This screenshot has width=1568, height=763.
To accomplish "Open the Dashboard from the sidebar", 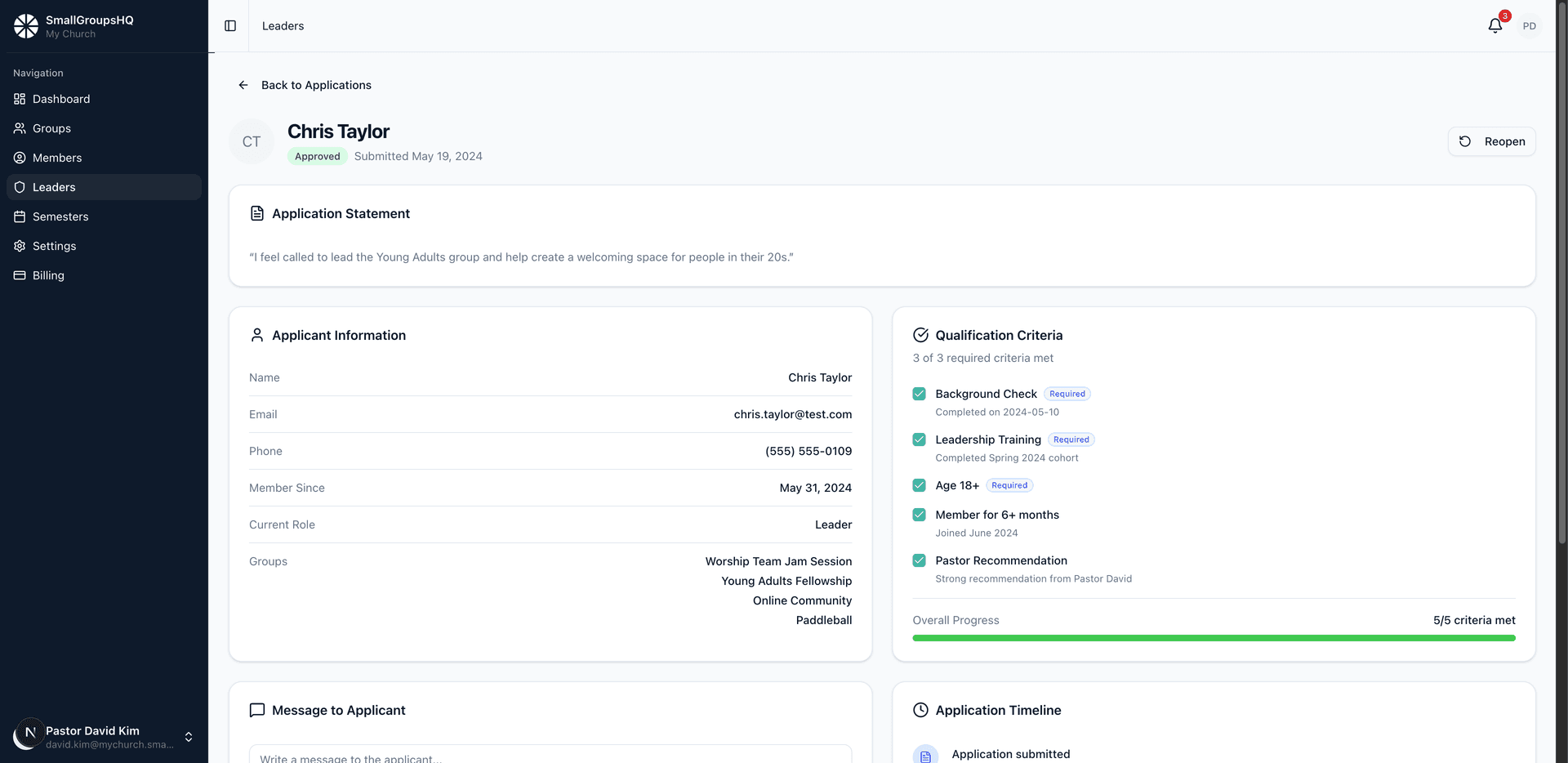I will coord(61,99).
